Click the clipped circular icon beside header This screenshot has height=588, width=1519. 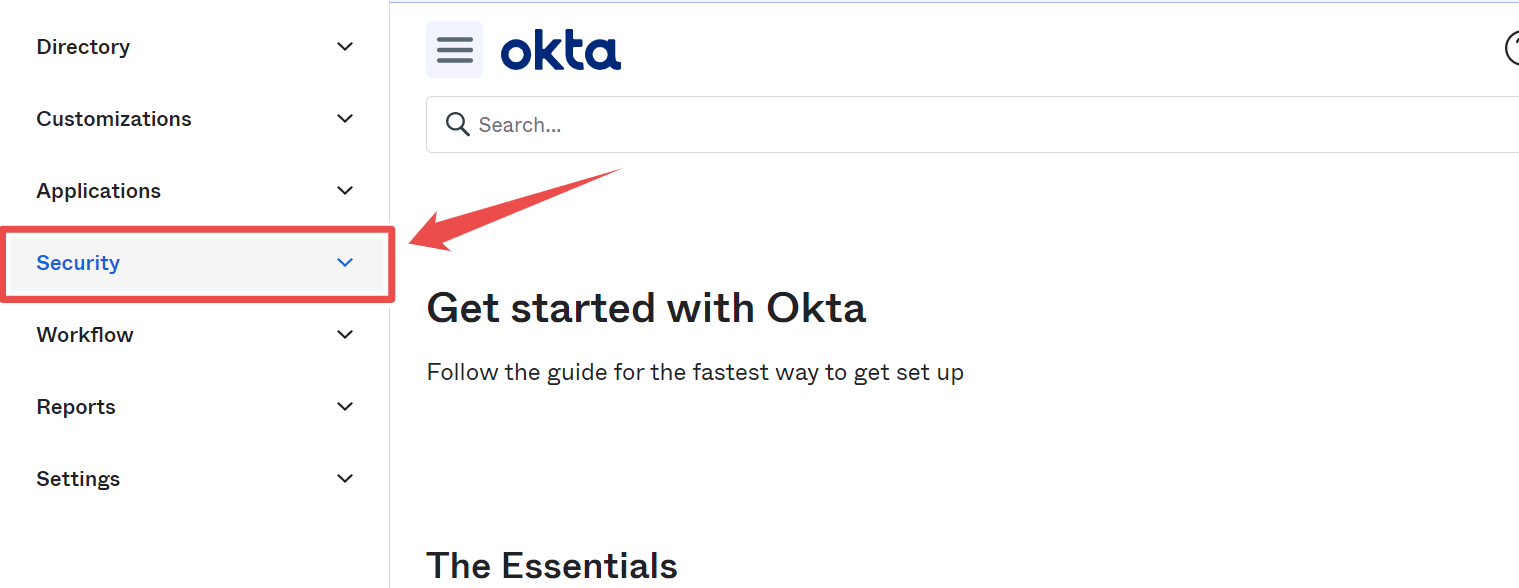pos(1512,48)
